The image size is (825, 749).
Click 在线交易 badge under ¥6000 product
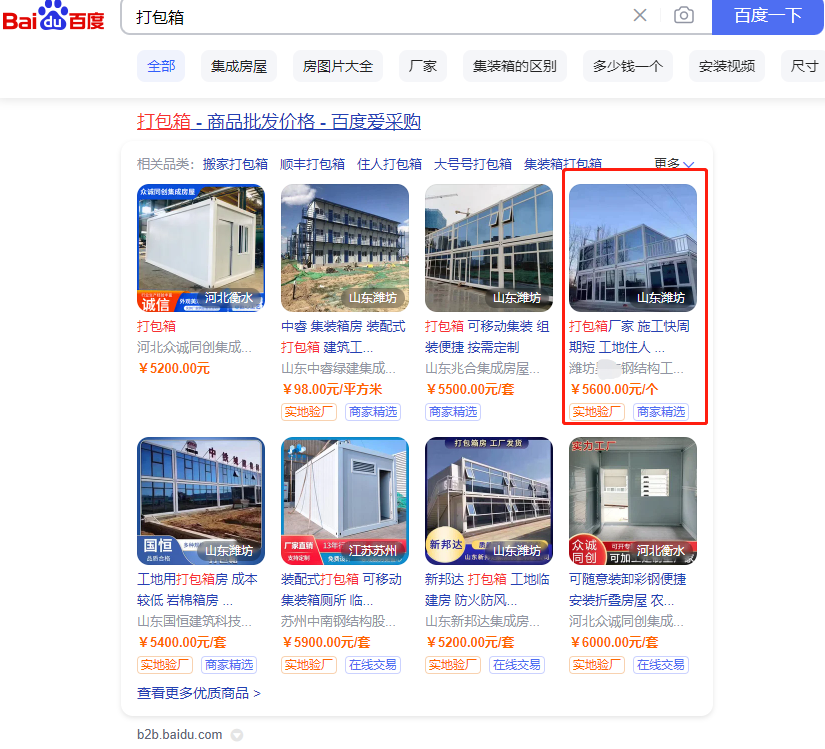coord(661,665)
